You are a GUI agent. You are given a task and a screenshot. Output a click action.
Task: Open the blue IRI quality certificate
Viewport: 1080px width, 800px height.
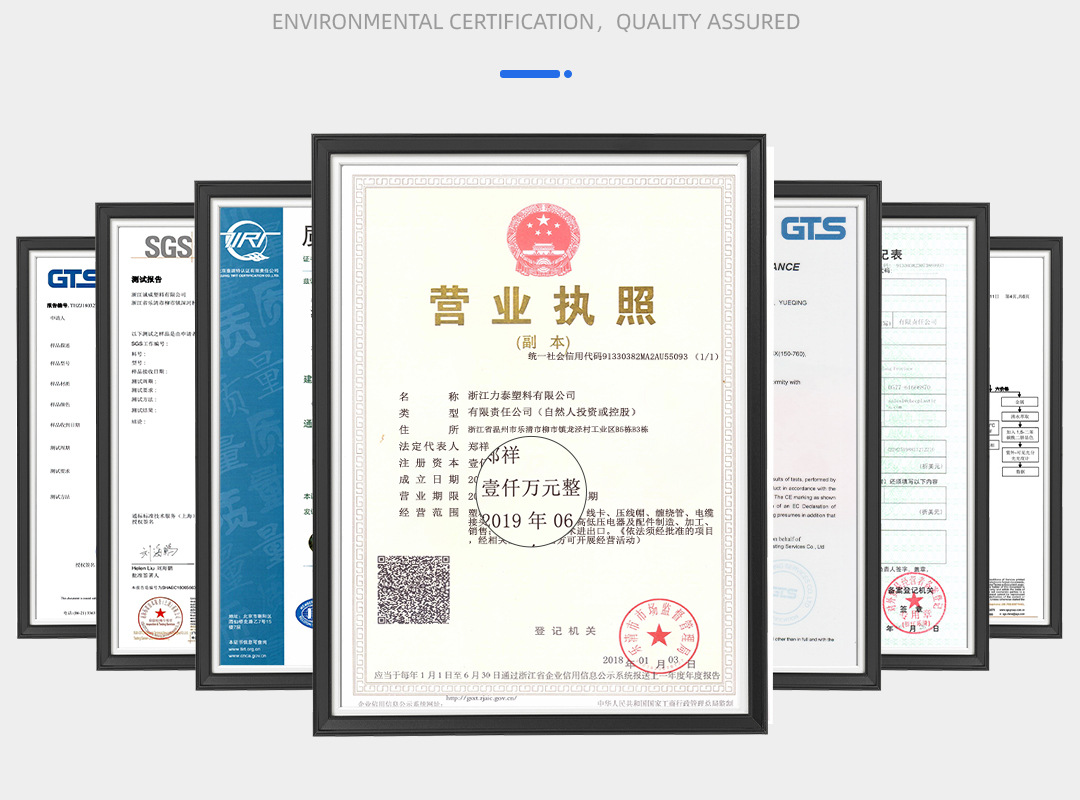(x=253, y=435)
